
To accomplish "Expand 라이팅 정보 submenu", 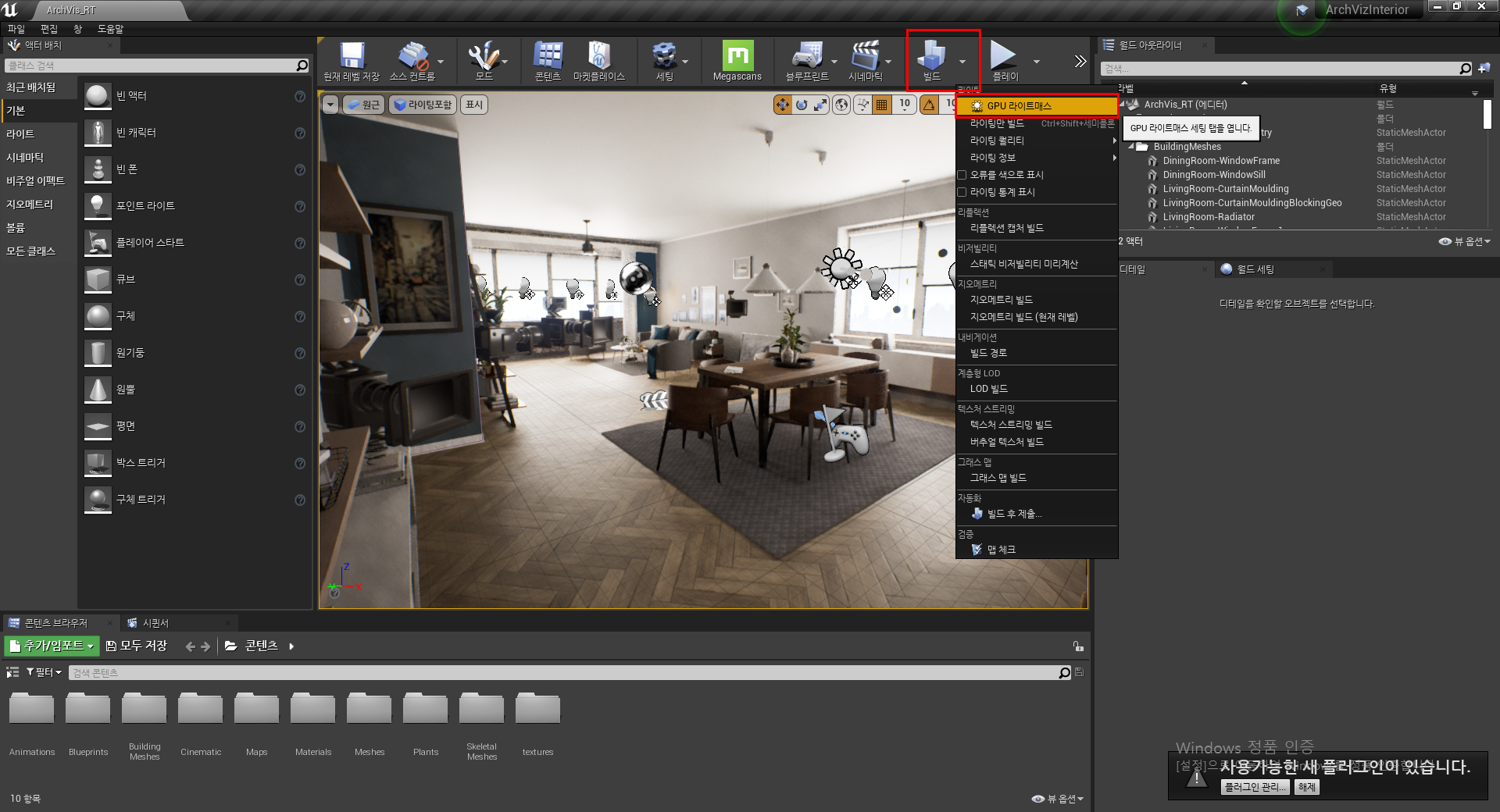I will (x=1037, y=158).
